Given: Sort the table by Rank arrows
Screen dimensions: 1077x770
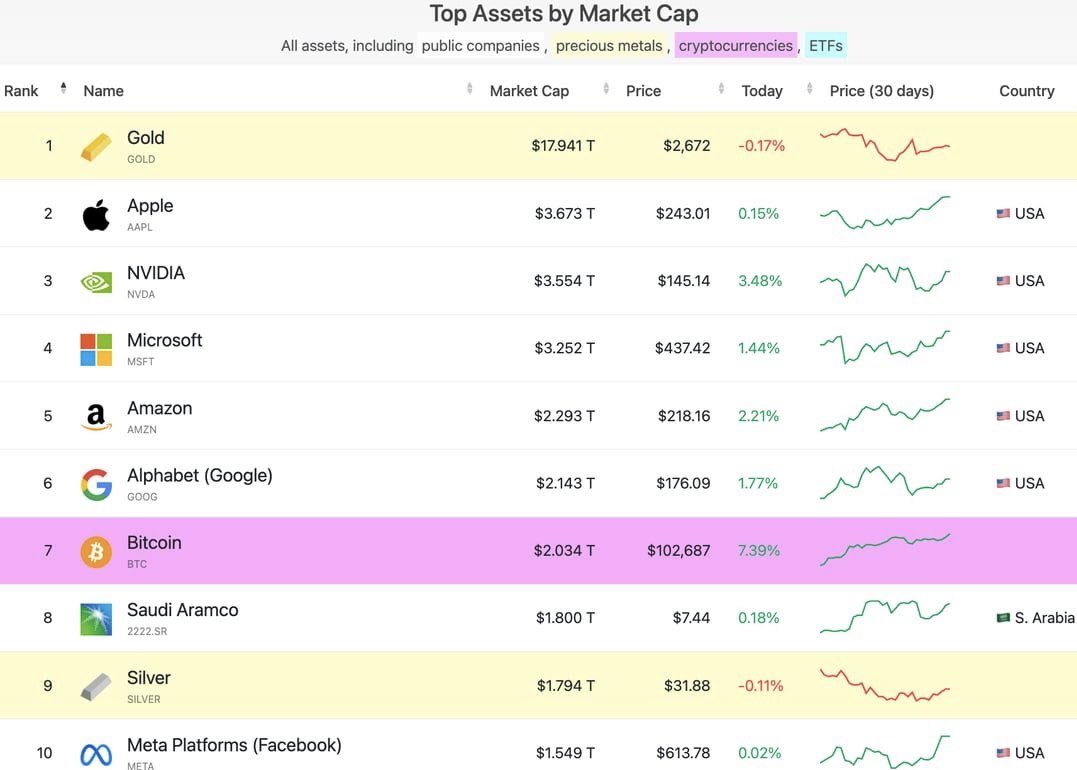Looking at the screenshot, I should [x=63, y=88].
